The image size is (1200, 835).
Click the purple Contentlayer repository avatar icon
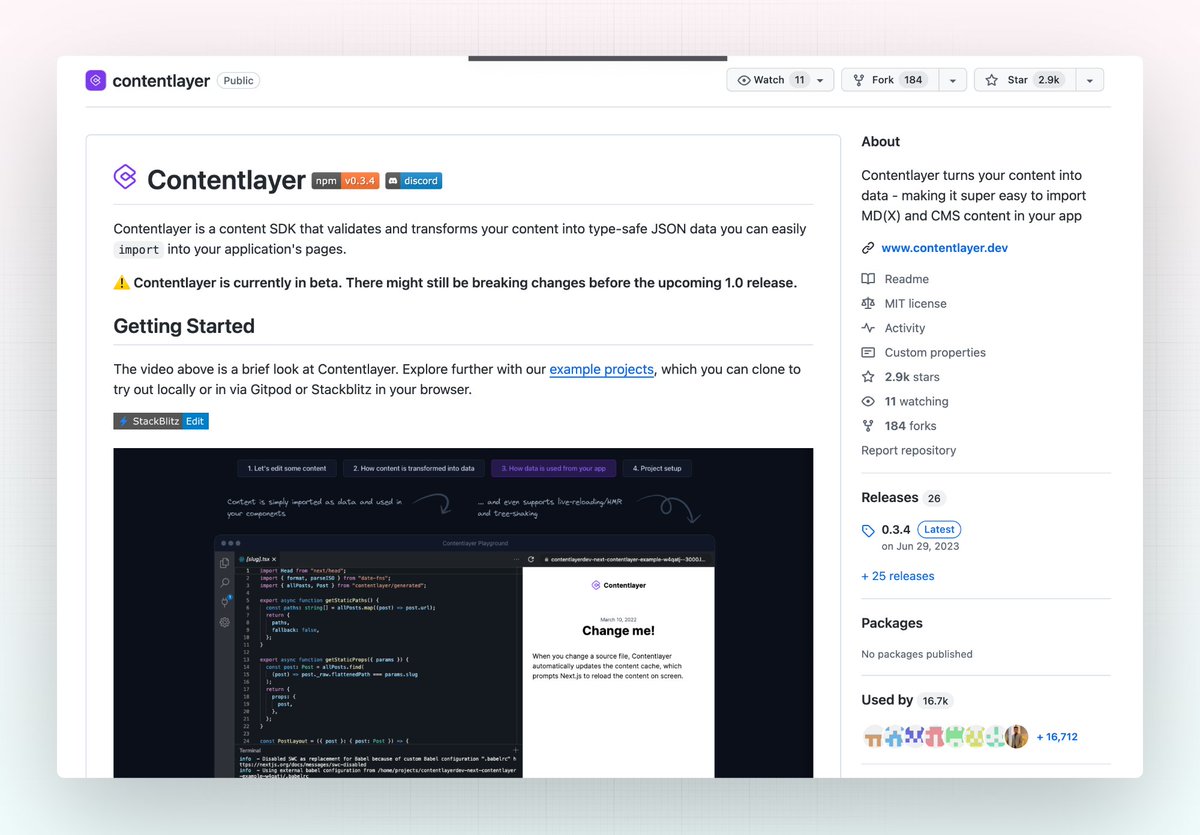click(96, 81)
